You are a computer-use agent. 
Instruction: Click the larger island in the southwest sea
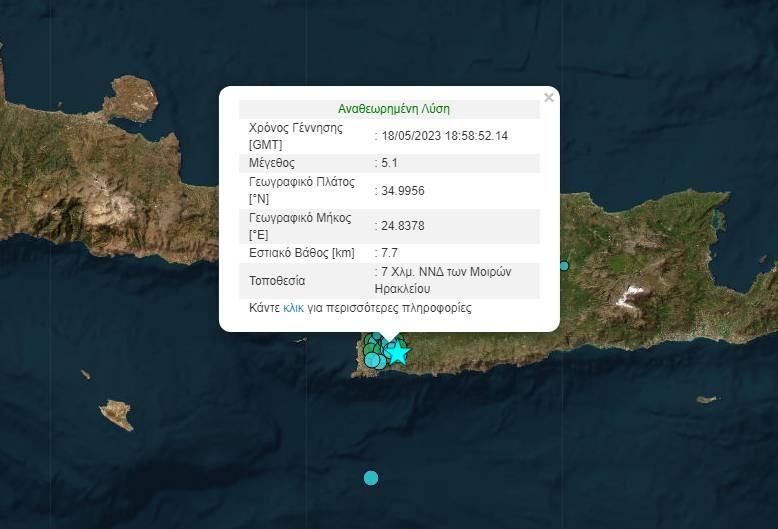[116, 413]
